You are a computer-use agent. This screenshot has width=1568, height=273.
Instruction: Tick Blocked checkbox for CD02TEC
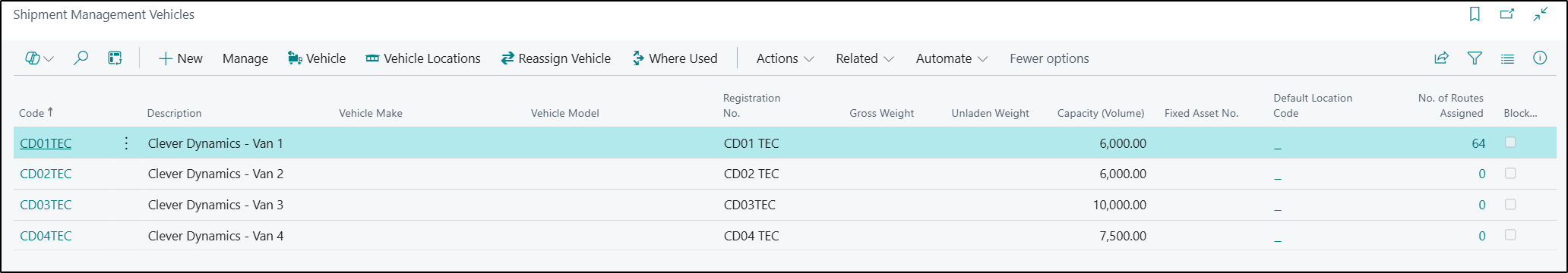[1510, 174]
